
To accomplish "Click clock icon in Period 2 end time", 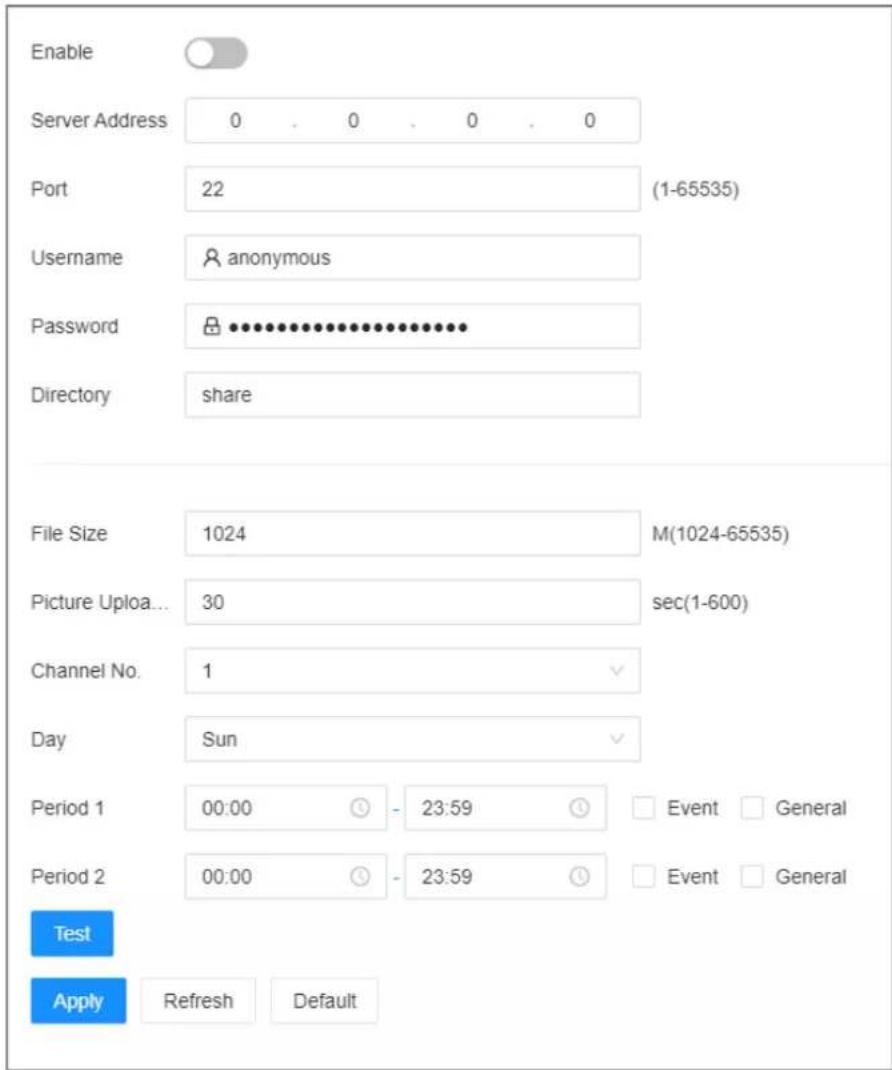I will tap(579, 876).
